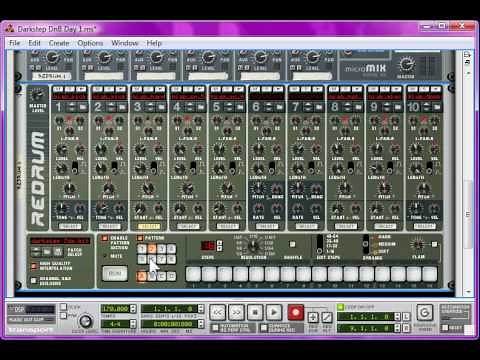Open the Options menu
480x360 pixels.
(x=90, y=43)
